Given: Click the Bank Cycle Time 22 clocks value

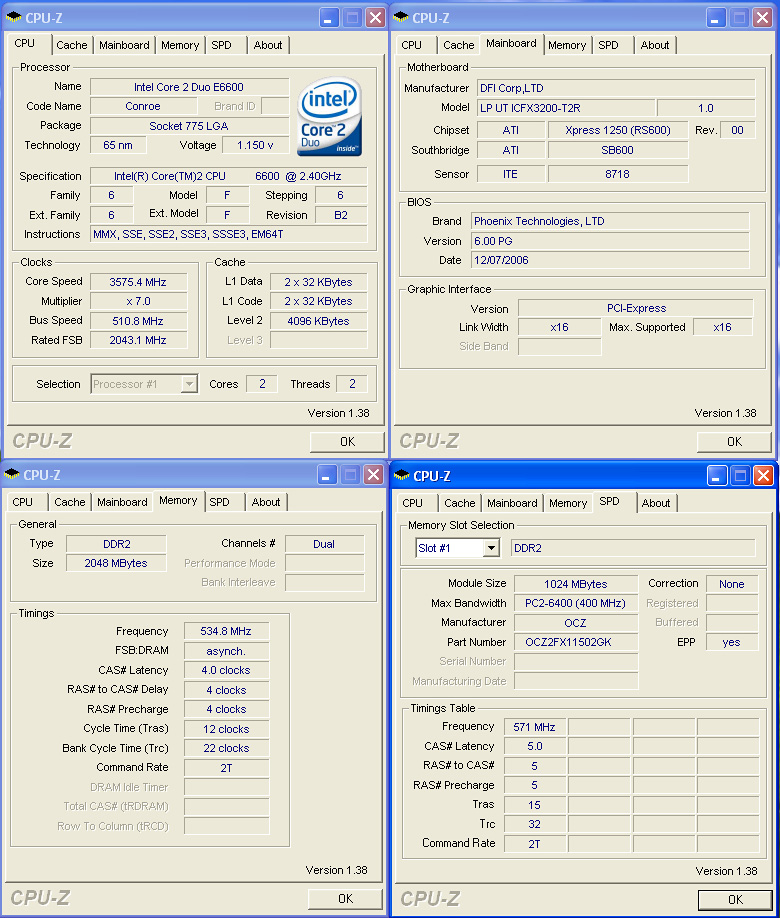Looking at the screenshot, I should 226,748.
